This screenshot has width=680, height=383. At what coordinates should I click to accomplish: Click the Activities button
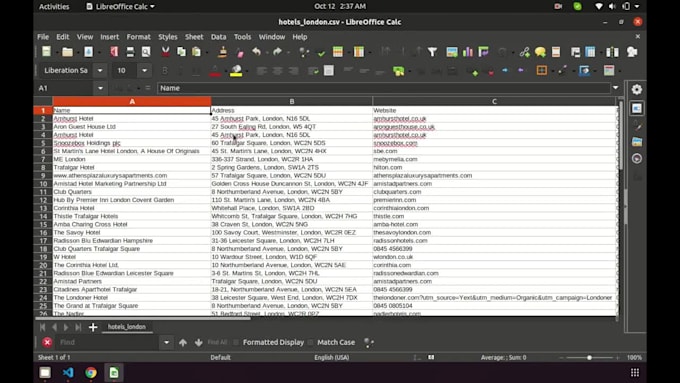pyautogui.click(x=54, y=7)
